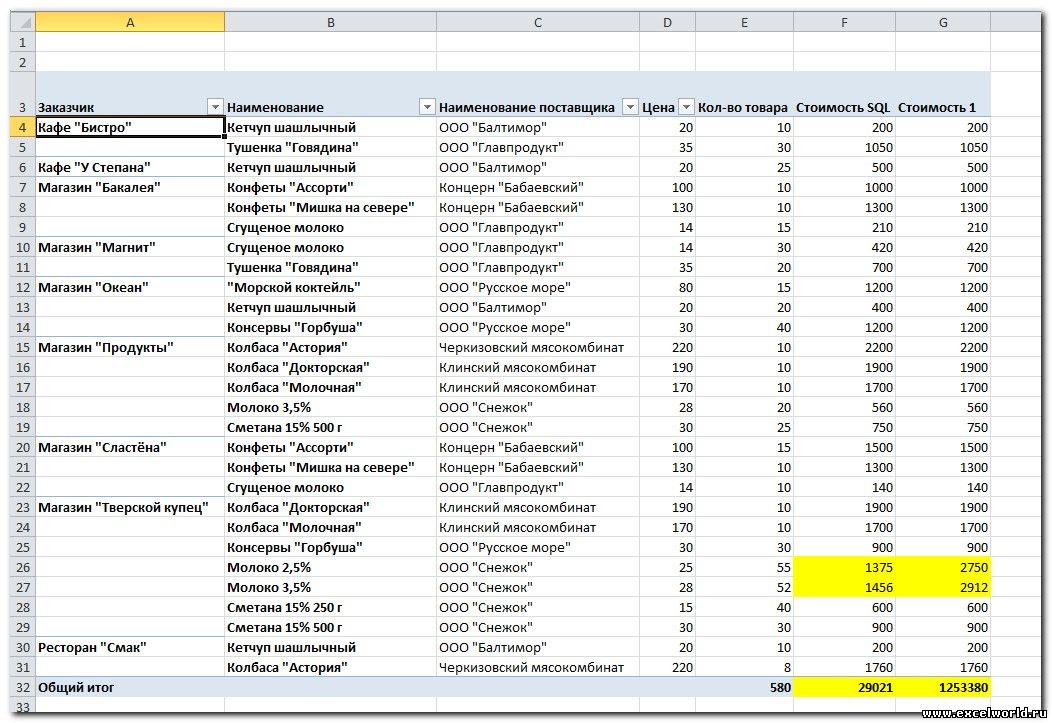Click cell Магазин "Продукты"
This screenshot has width=1052, height=723.
point(129,347)
